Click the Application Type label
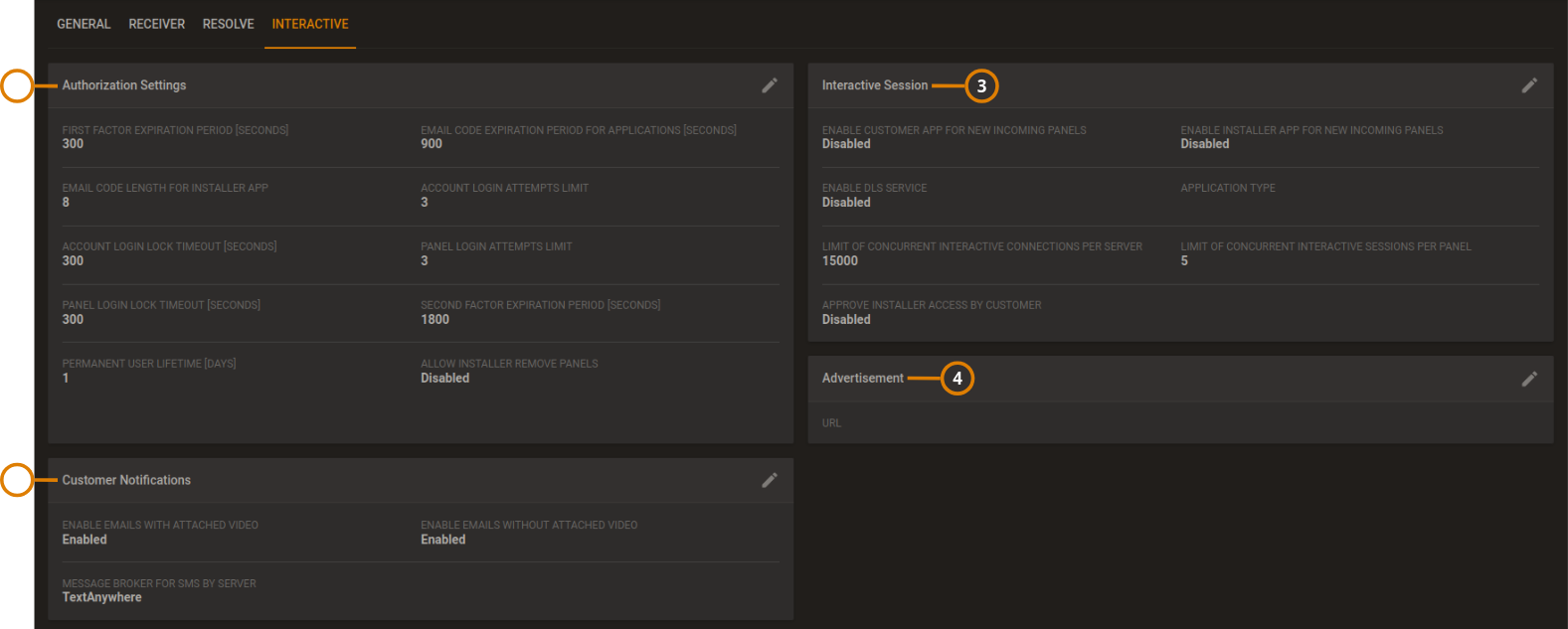Image resolution: width=1568 pixels, height=629 pixels. click(1228, 188)
